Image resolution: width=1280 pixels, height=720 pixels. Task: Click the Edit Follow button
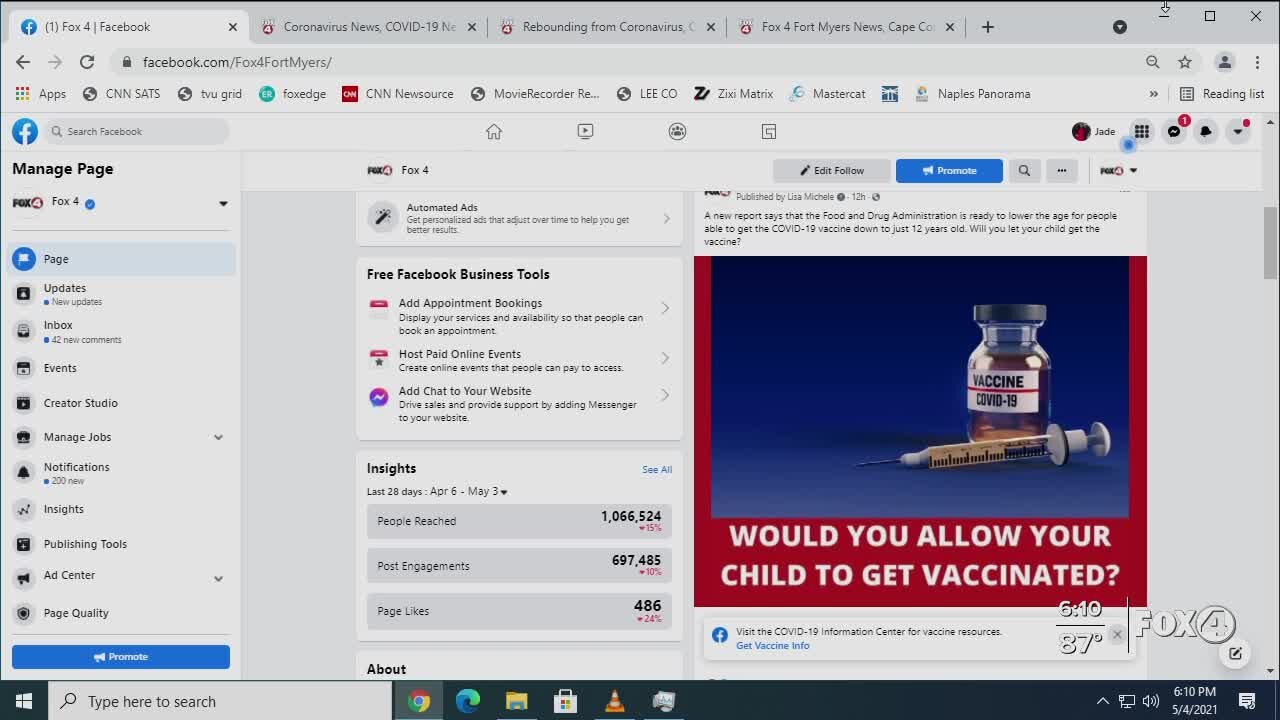pyautogui.click(x=831, y=170)
